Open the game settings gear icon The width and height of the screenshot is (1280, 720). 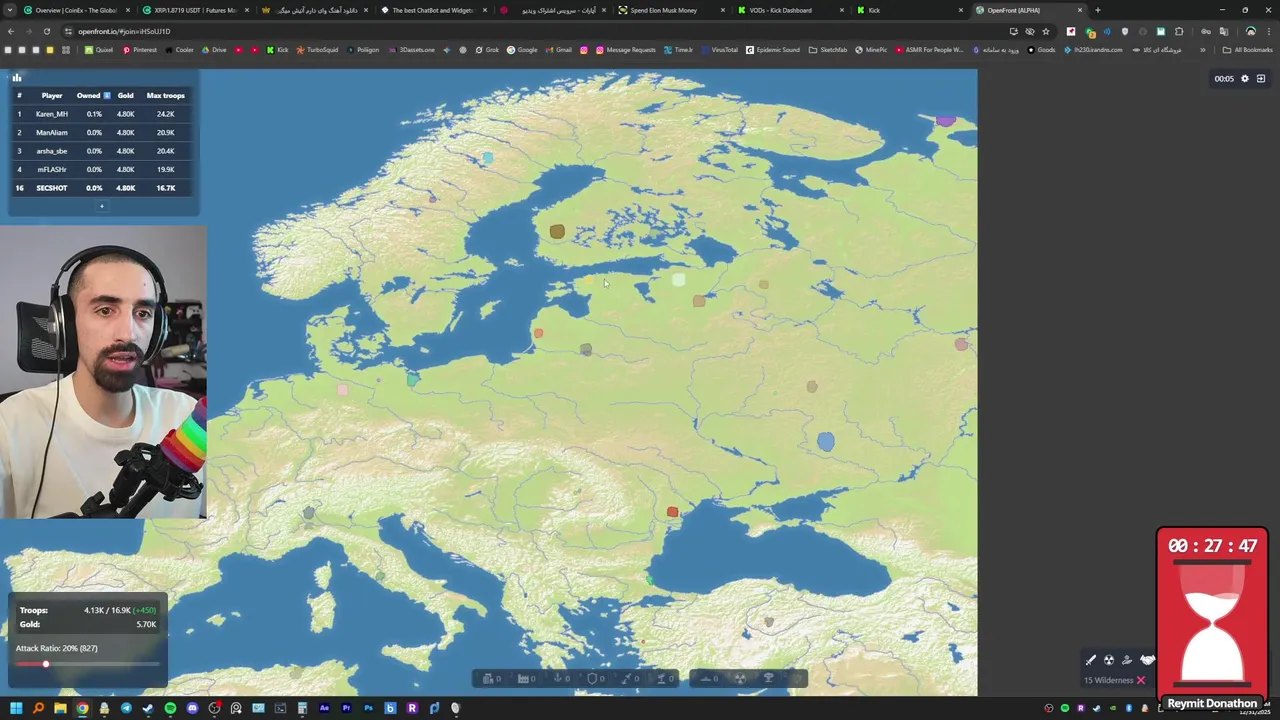click(x=1245, y=79)
